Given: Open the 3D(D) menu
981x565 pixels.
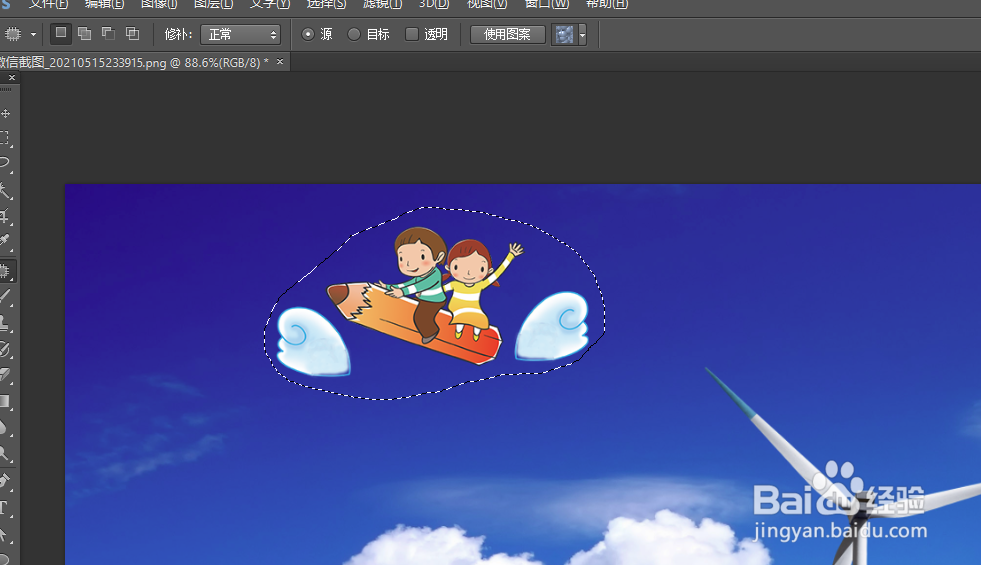Looking at the screenshot, I should pyautogui.click(x=434, y=4).
